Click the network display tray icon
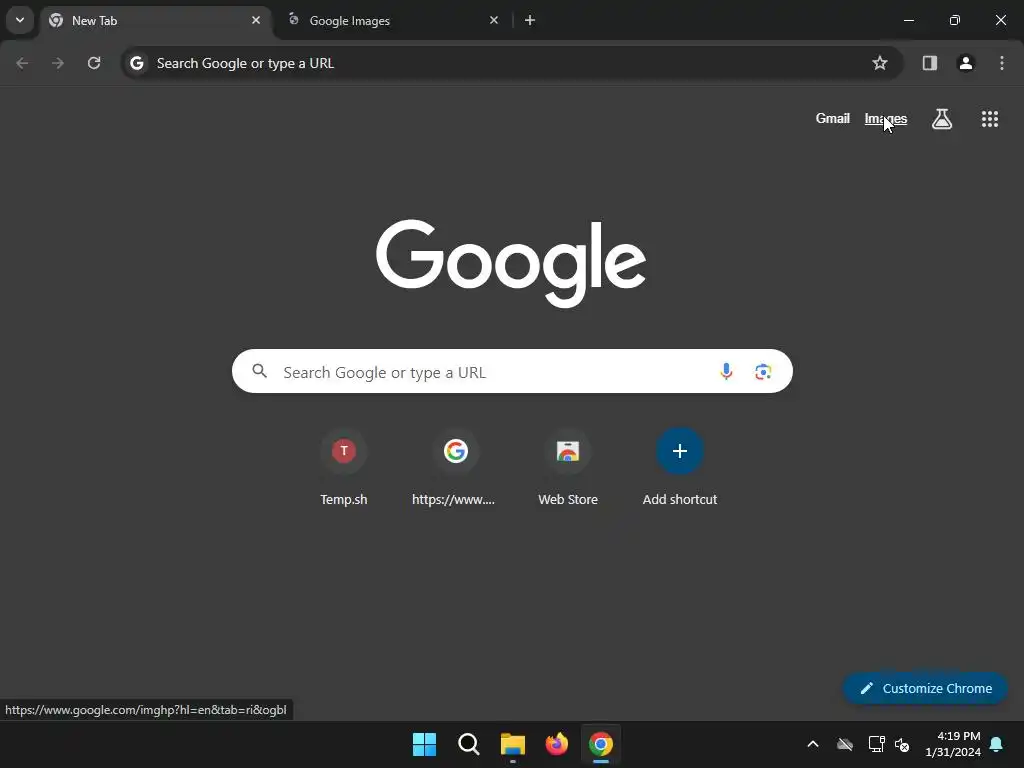This screenshot has height=768, width=1024. tap(876, 744)
